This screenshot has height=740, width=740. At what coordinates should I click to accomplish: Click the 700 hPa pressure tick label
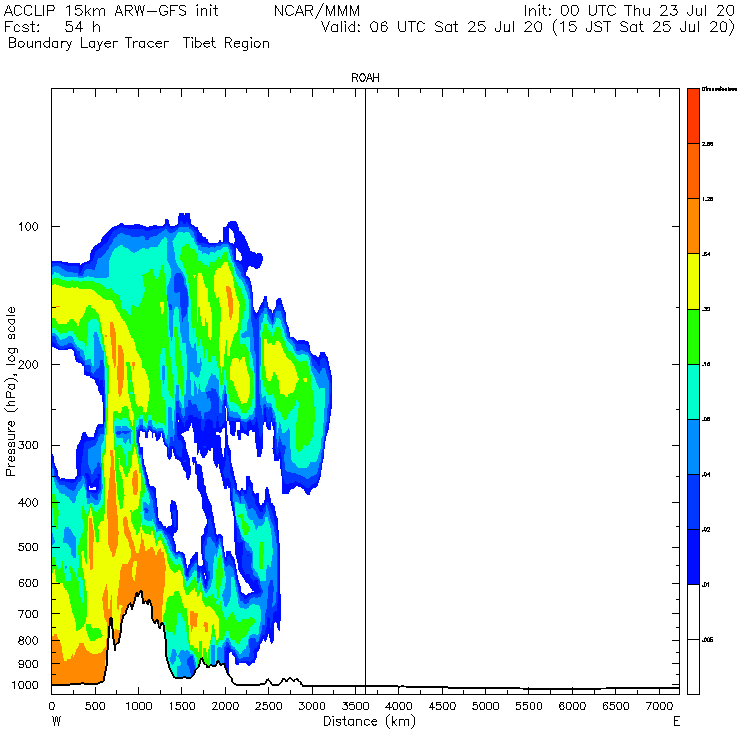28,614
